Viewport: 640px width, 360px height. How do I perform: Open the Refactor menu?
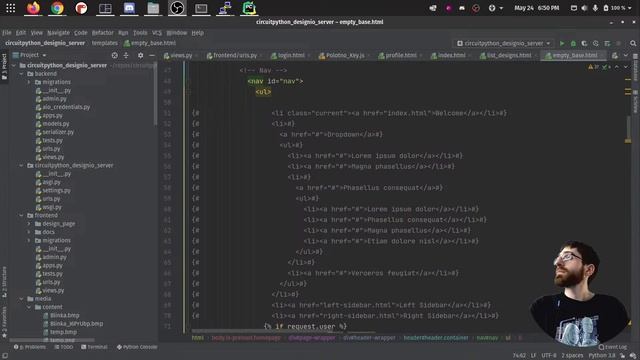(102, 33)
